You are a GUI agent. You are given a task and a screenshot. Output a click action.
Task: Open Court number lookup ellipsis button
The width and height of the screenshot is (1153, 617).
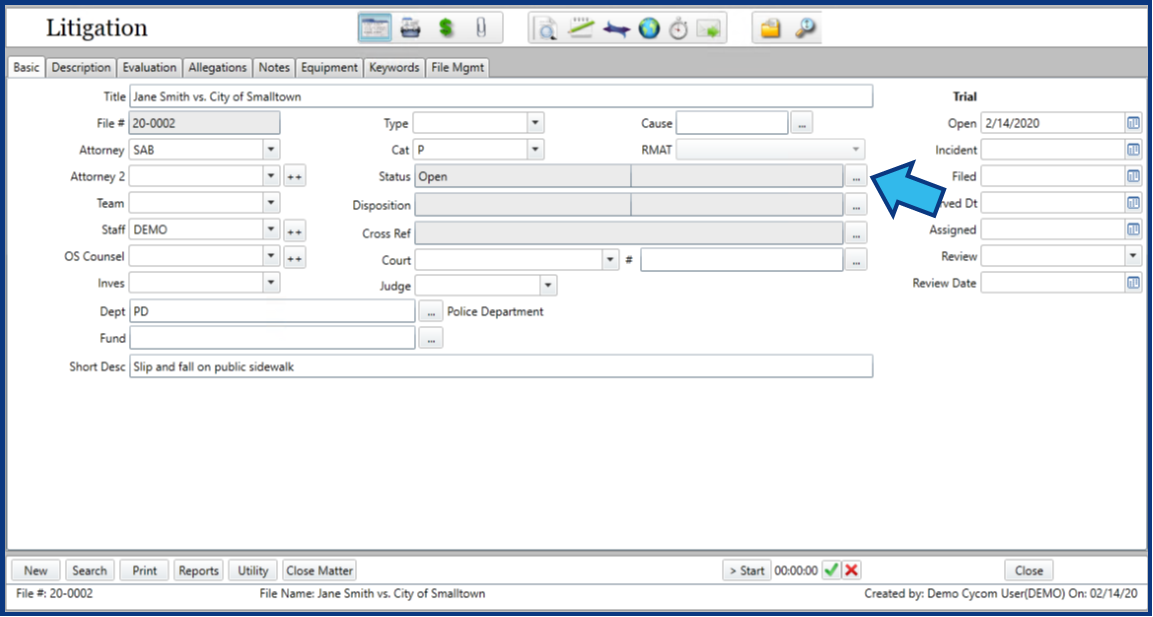[856, 260]
